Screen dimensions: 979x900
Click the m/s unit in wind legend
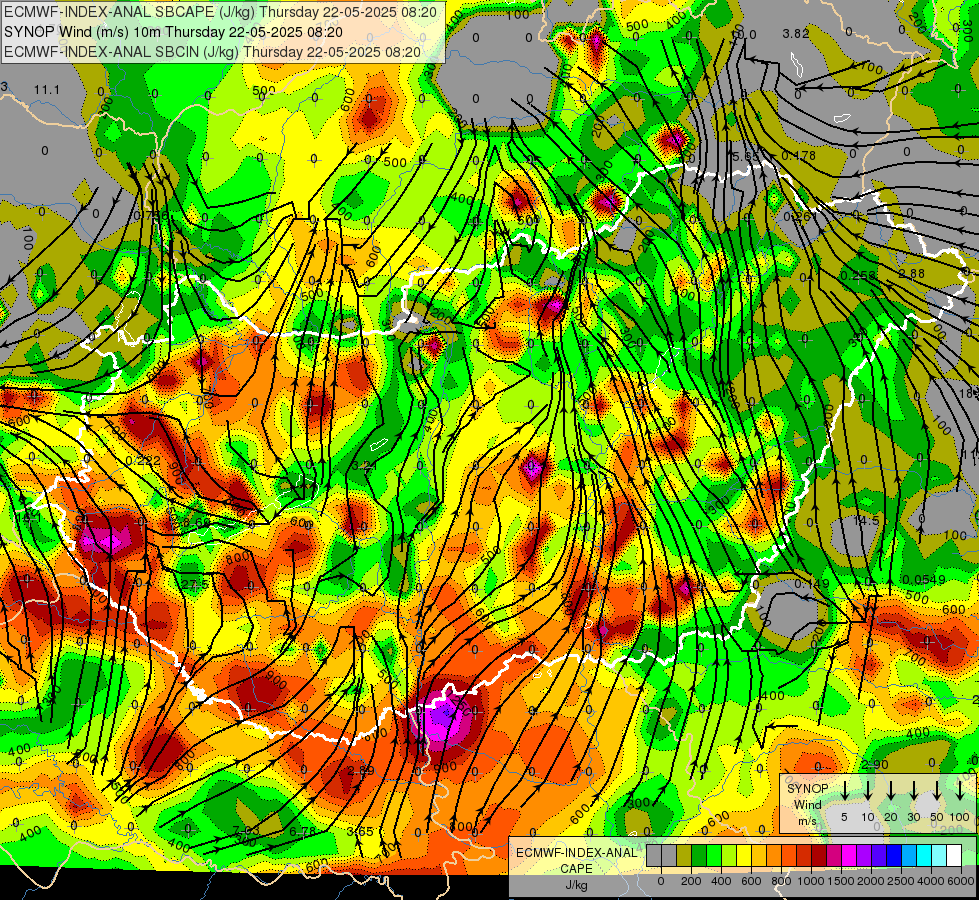[807, 821]
